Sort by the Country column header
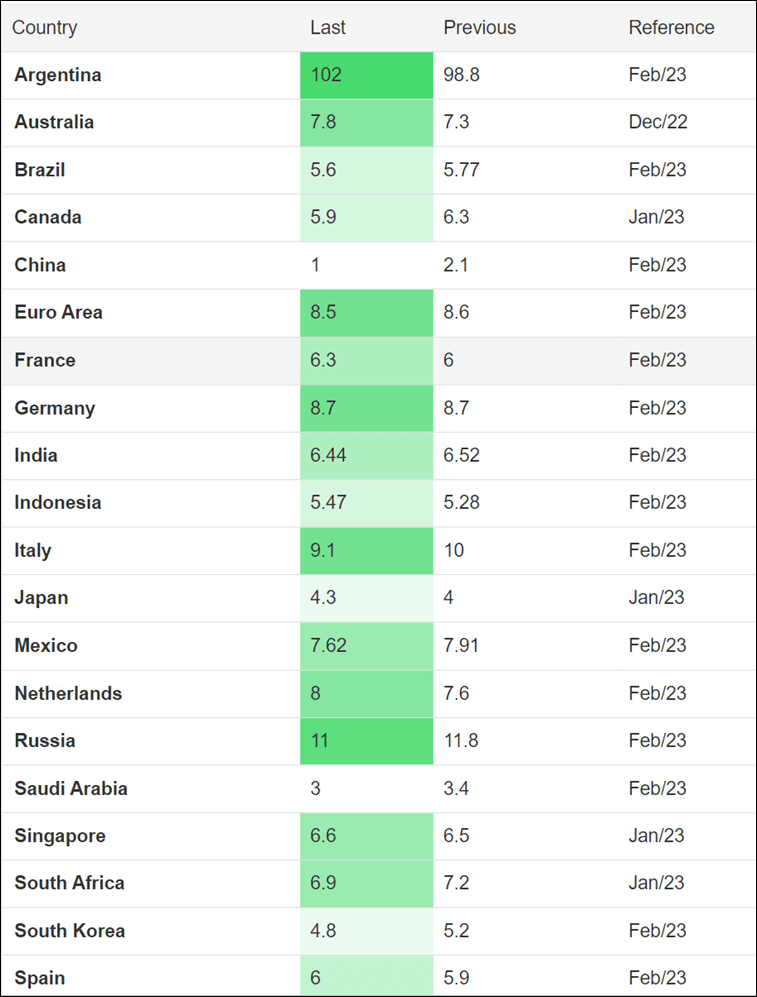Image resolution: width=757 pixels, height=997 pixels. (44, 27)
